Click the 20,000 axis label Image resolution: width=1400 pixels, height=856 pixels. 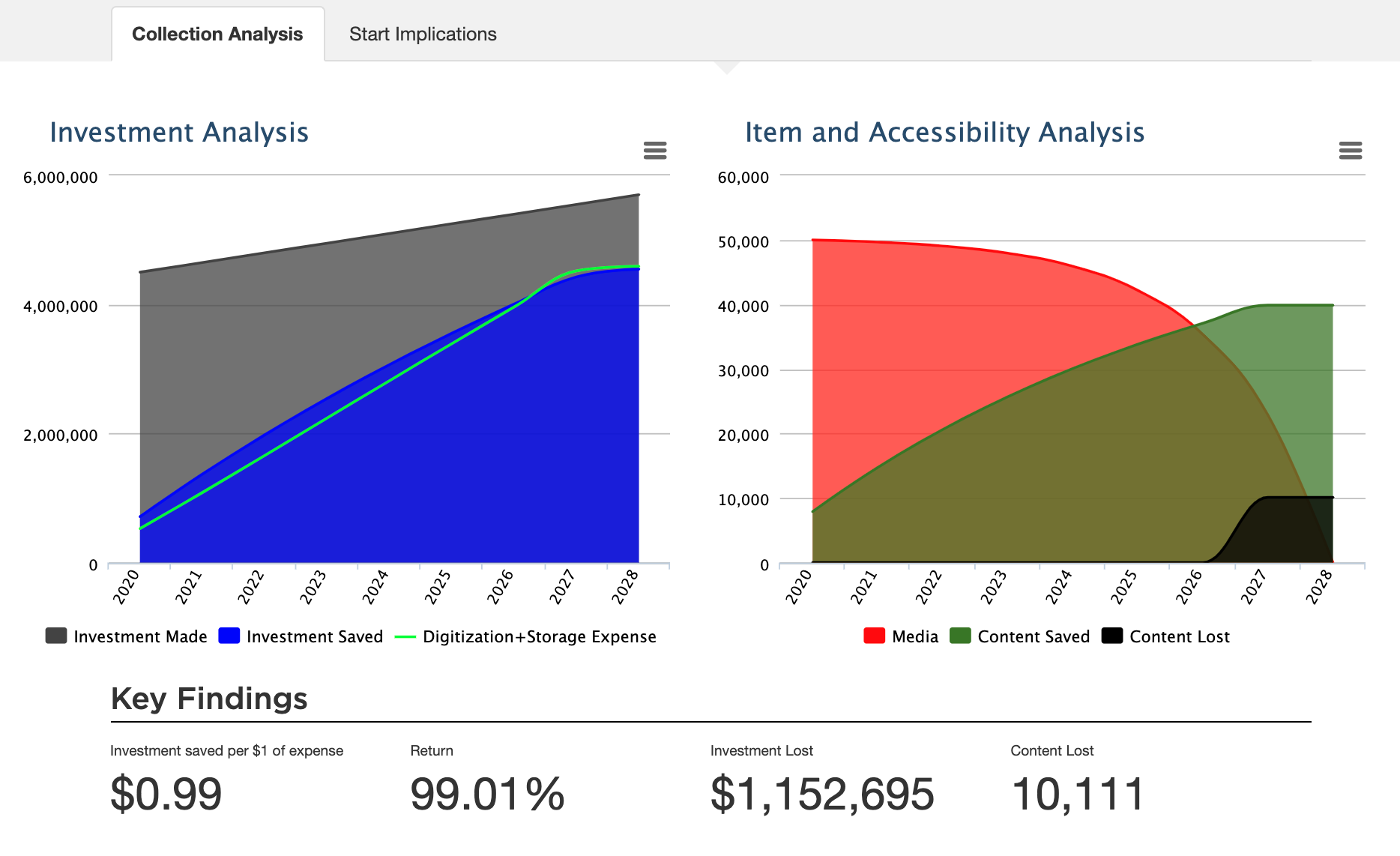click(x=743, y=435)
